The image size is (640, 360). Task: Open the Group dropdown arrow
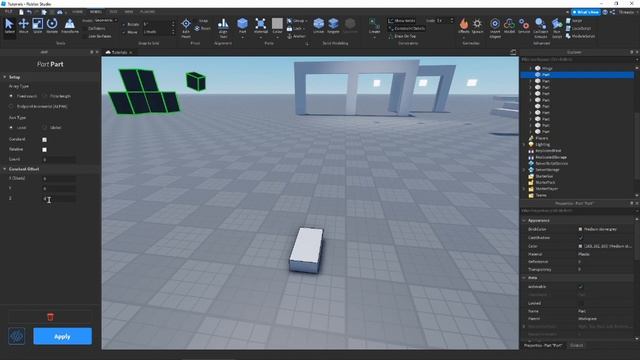click(307, 21)
